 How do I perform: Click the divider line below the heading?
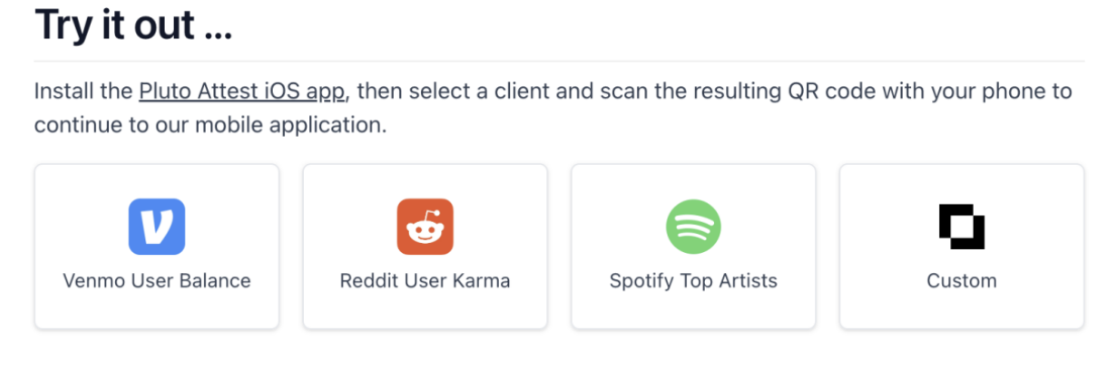[559, 61]
